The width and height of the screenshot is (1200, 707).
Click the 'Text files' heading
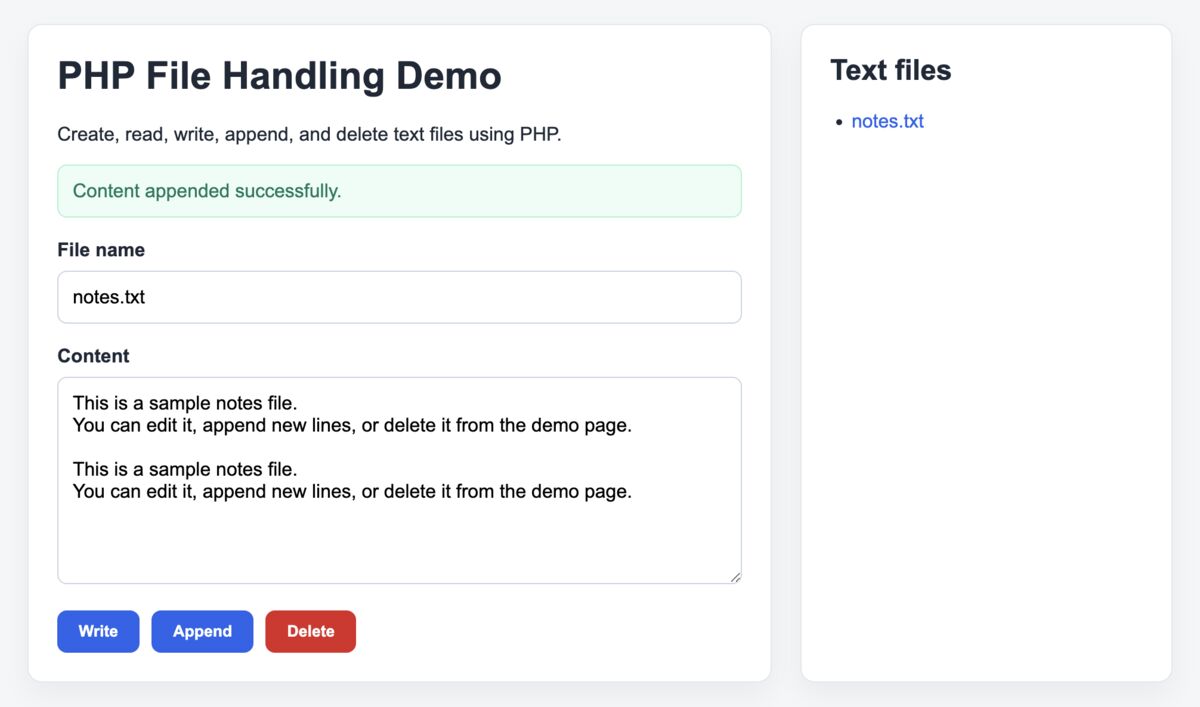[x=890, y=70]
